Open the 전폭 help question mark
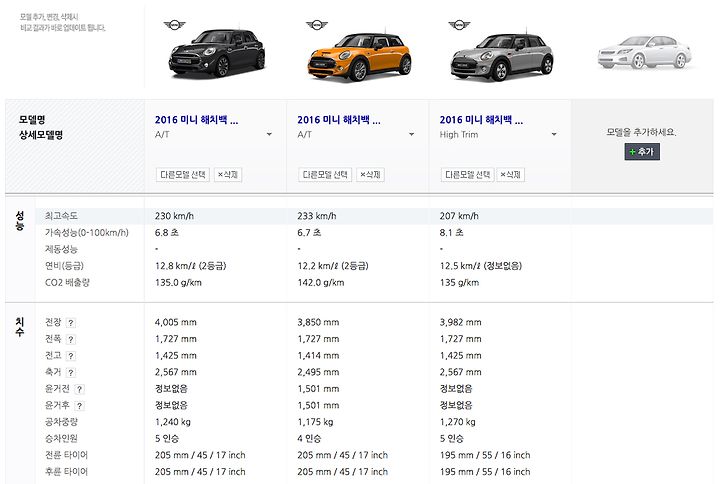Viewport: 720px width, 484px height. click(71, 339)
